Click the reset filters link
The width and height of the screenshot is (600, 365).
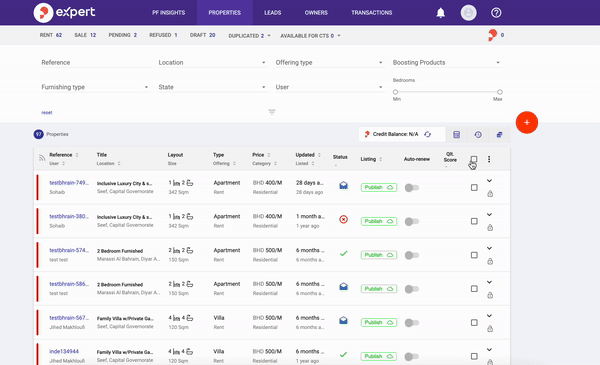click(47, 112)
